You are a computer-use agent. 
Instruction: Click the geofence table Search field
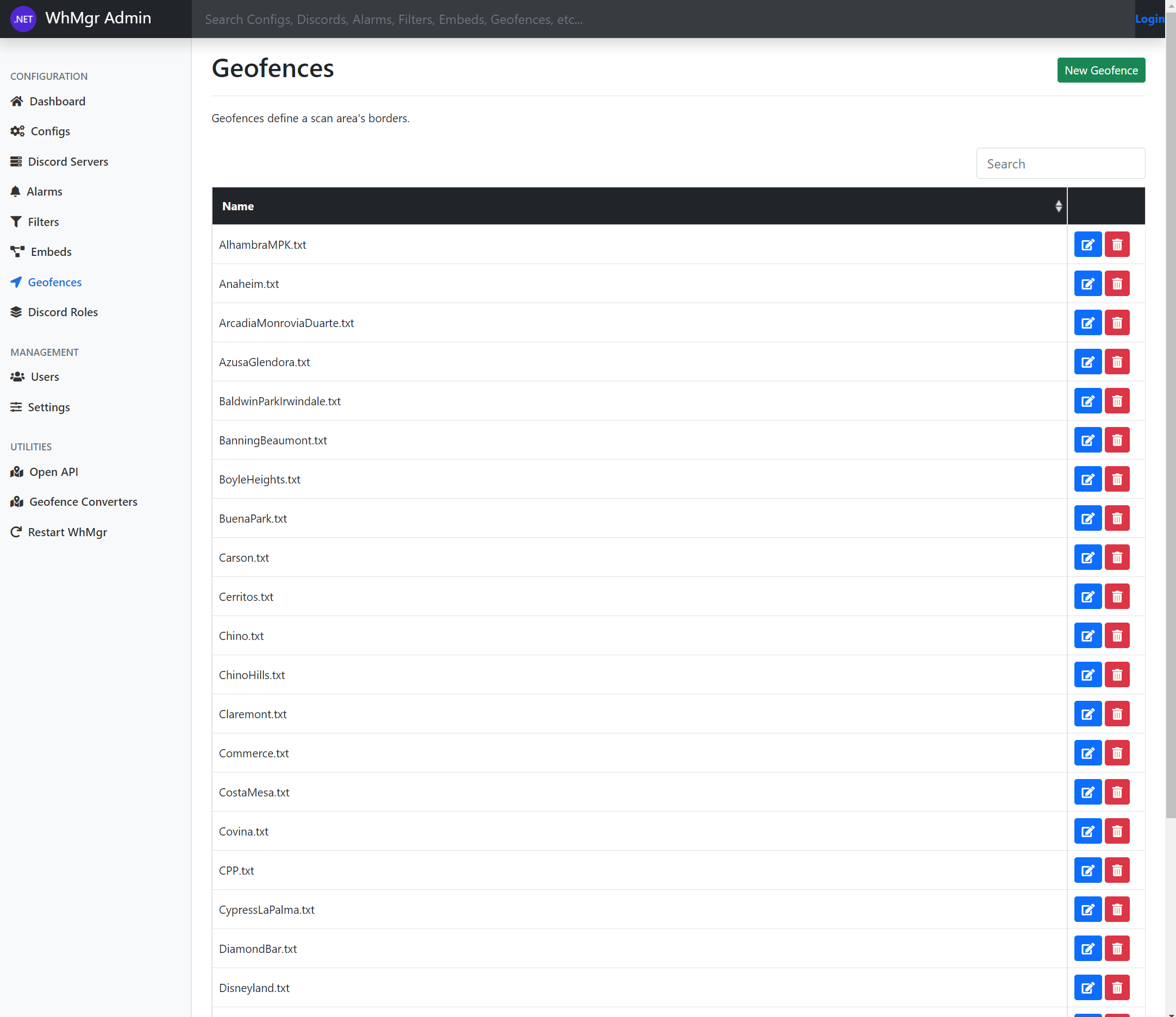(x=1060, y=164)
